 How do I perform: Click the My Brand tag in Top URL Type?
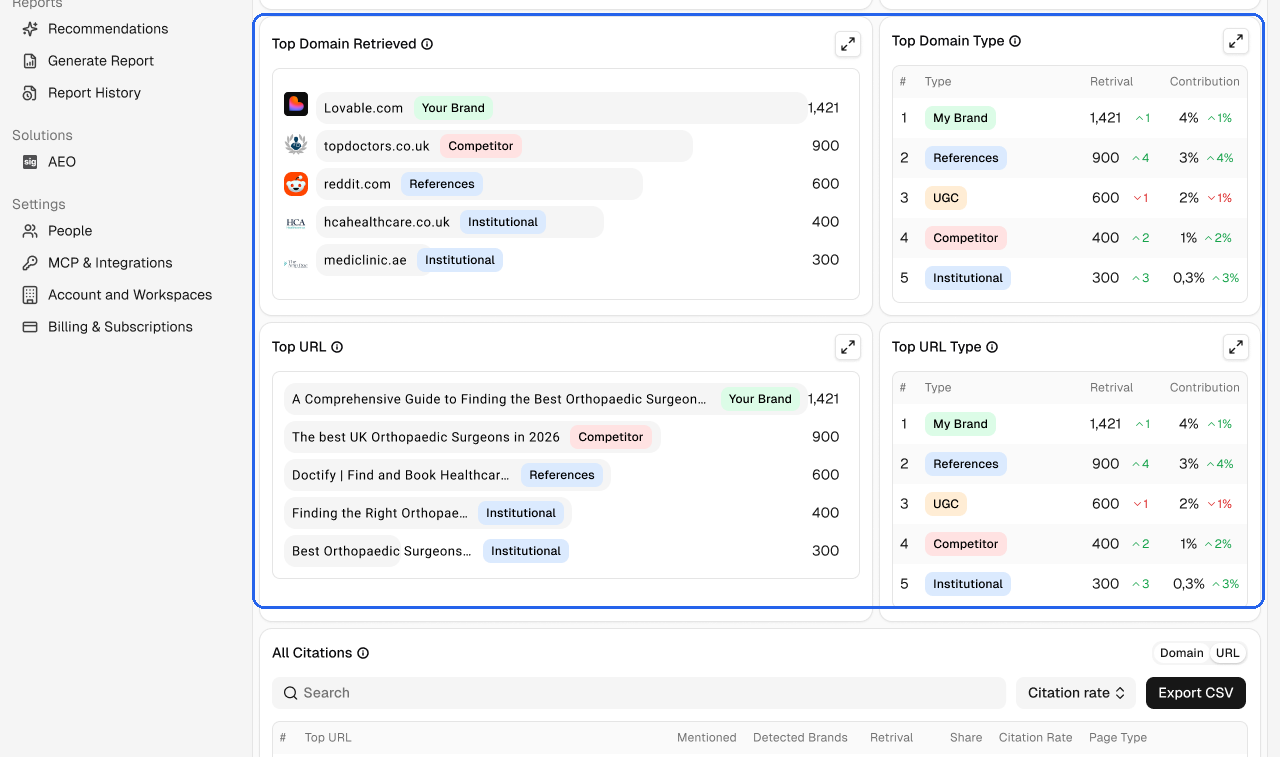point(960,424)
